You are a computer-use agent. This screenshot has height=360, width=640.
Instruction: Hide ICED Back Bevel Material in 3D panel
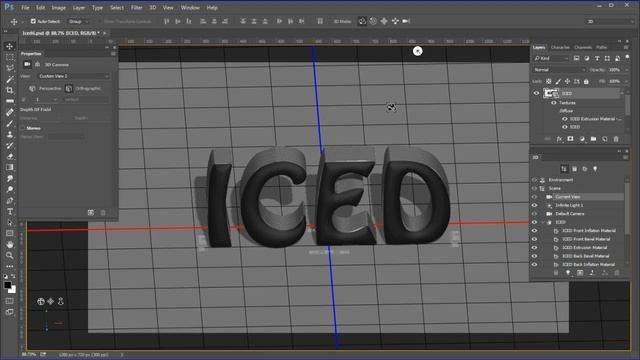tap(534, 256)
